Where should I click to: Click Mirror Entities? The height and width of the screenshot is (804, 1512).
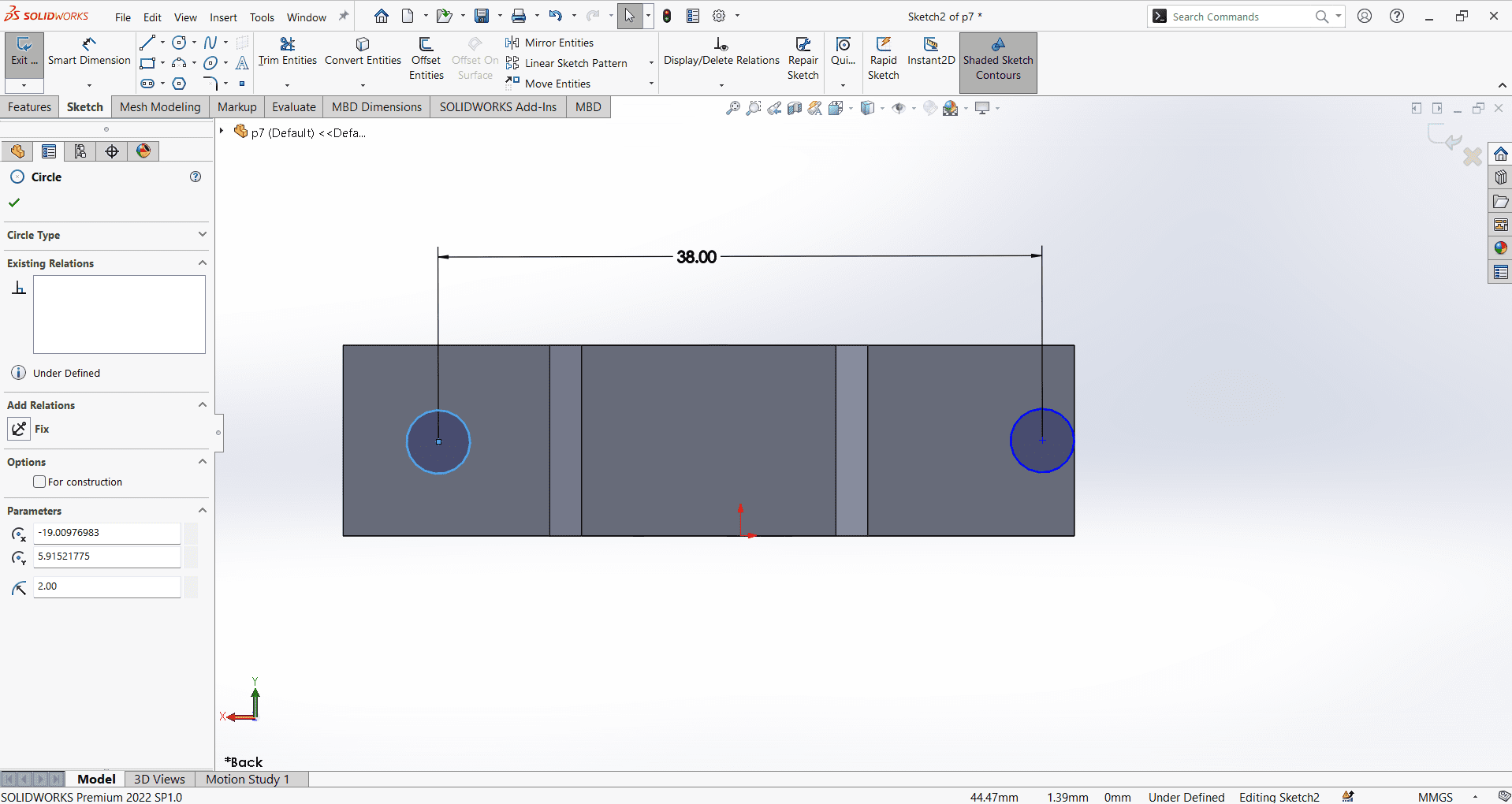coord(550,43)
